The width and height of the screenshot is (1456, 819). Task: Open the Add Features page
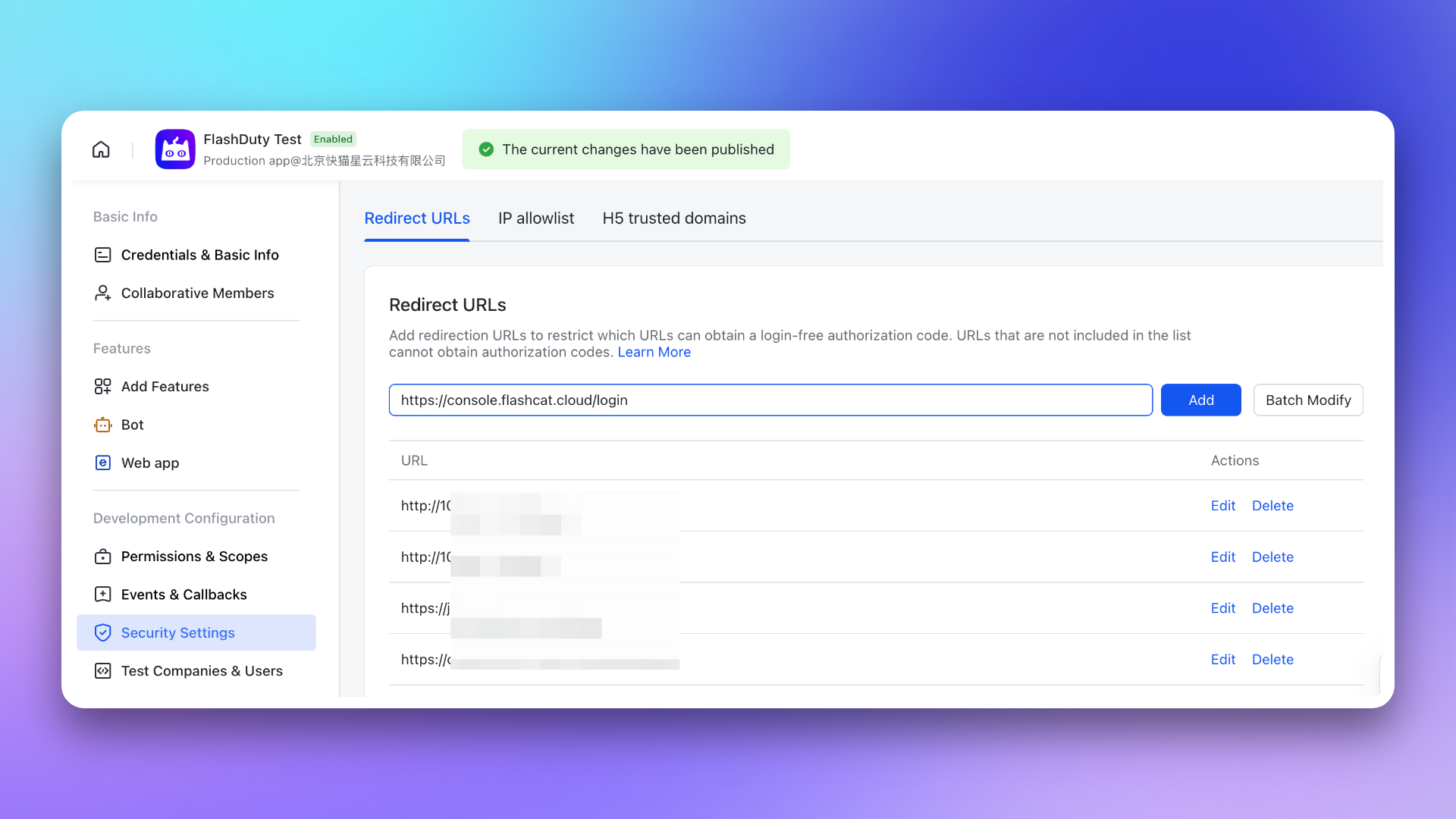click(x=165, y=386)
